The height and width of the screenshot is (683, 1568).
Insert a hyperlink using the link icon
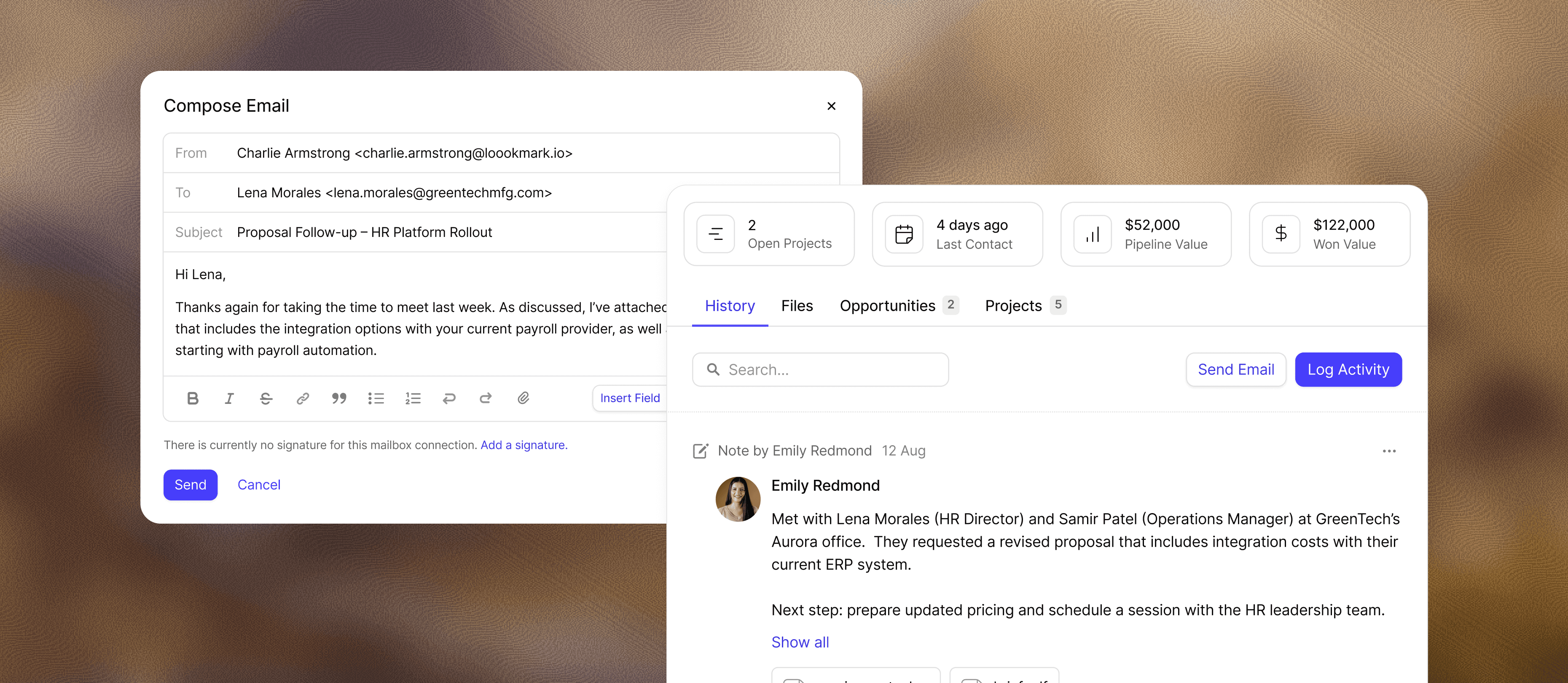click(303, 399)
